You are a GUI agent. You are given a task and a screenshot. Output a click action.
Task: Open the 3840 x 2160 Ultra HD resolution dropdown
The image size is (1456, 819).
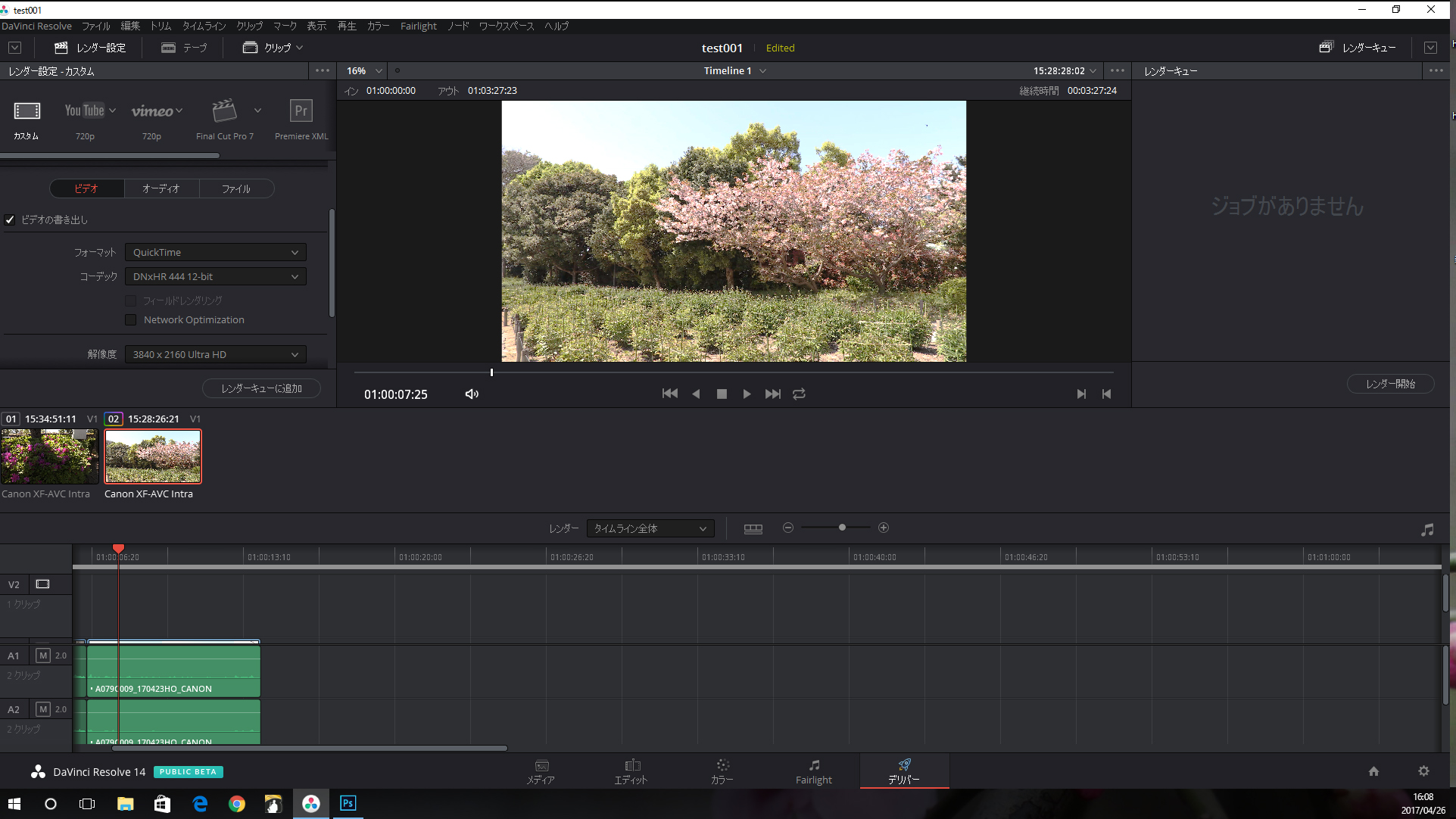[215, 354]
